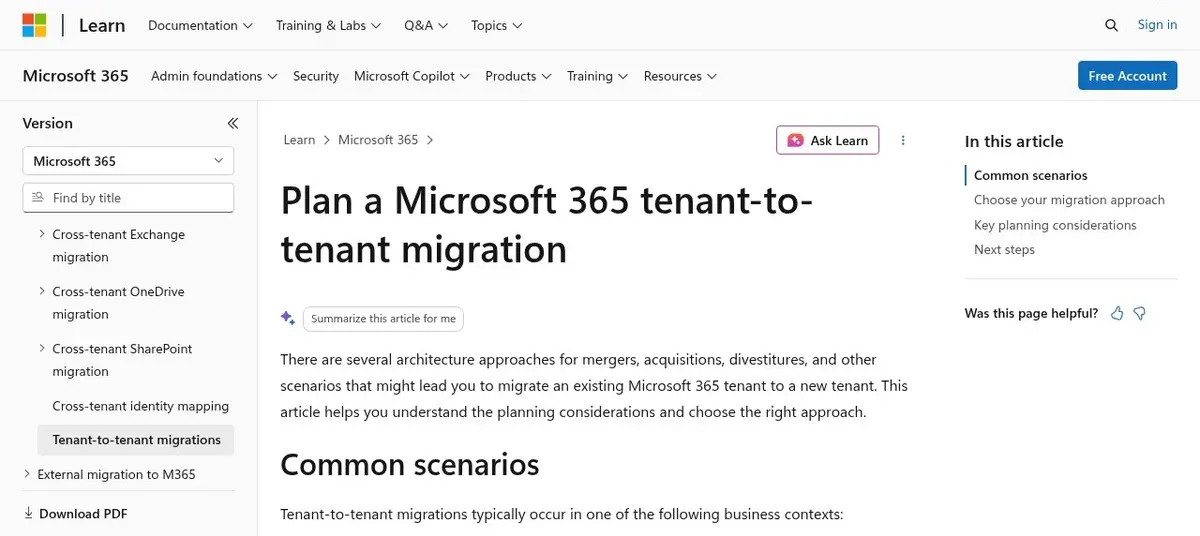This screenshot has width=1200, height=536.
Task: Collapse the table of contents panel
Action: pos(232,124)
